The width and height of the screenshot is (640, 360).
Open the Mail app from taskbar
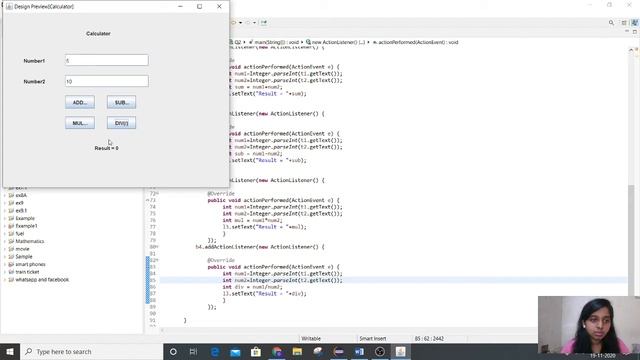click(x=236, y=351)
